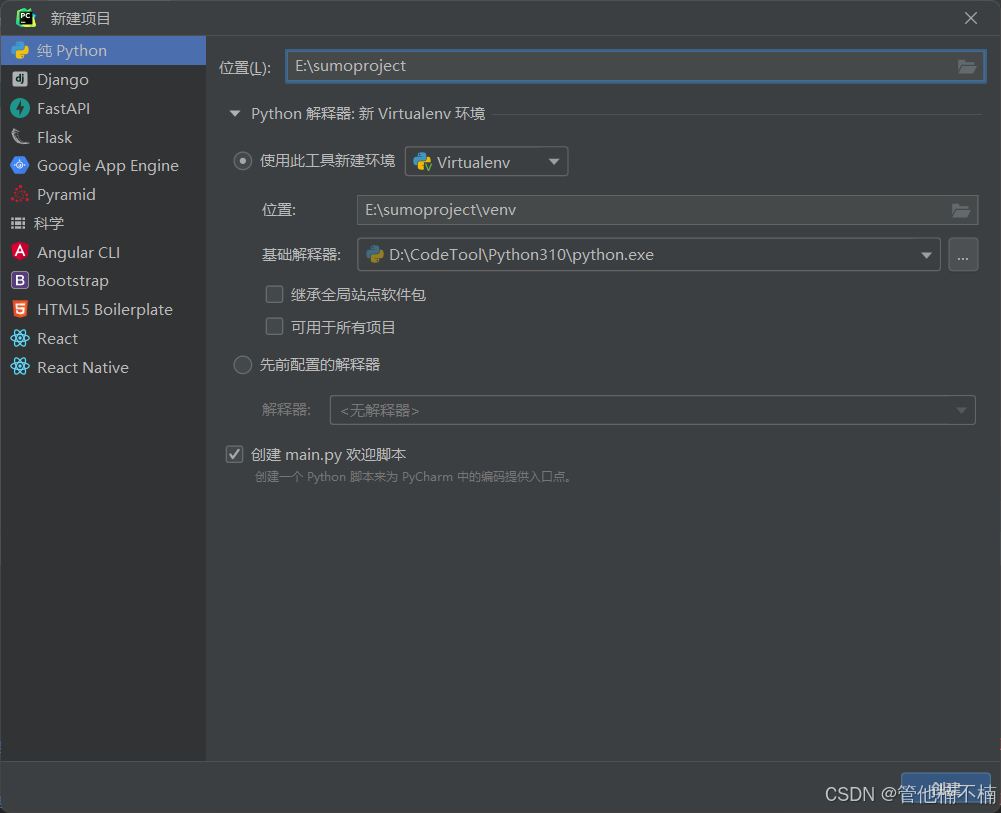Click the HTML5 Boilerplate shield icon
The width and height of the screenshot is (1001, 813).
pos(20,309)
